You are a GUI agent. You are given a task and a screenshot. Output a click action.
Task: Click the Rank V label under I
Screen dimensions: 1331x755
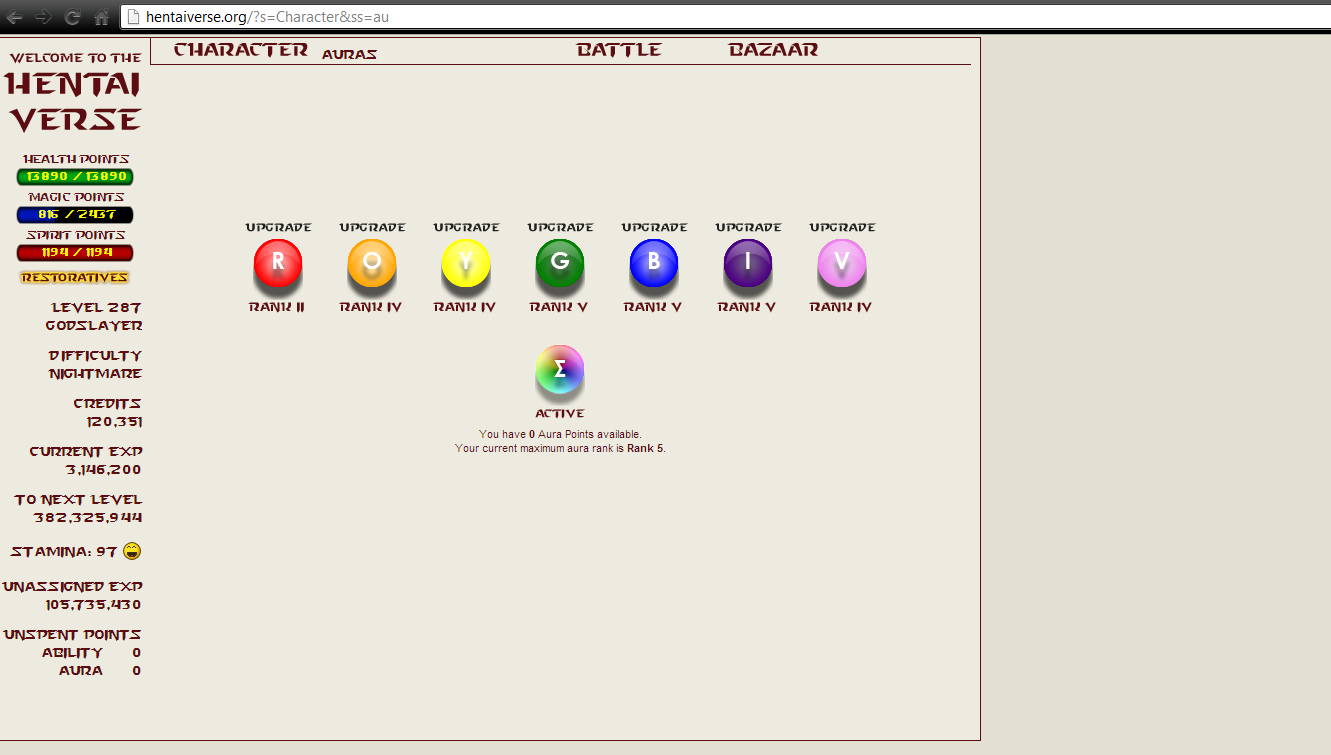[747, 307]
